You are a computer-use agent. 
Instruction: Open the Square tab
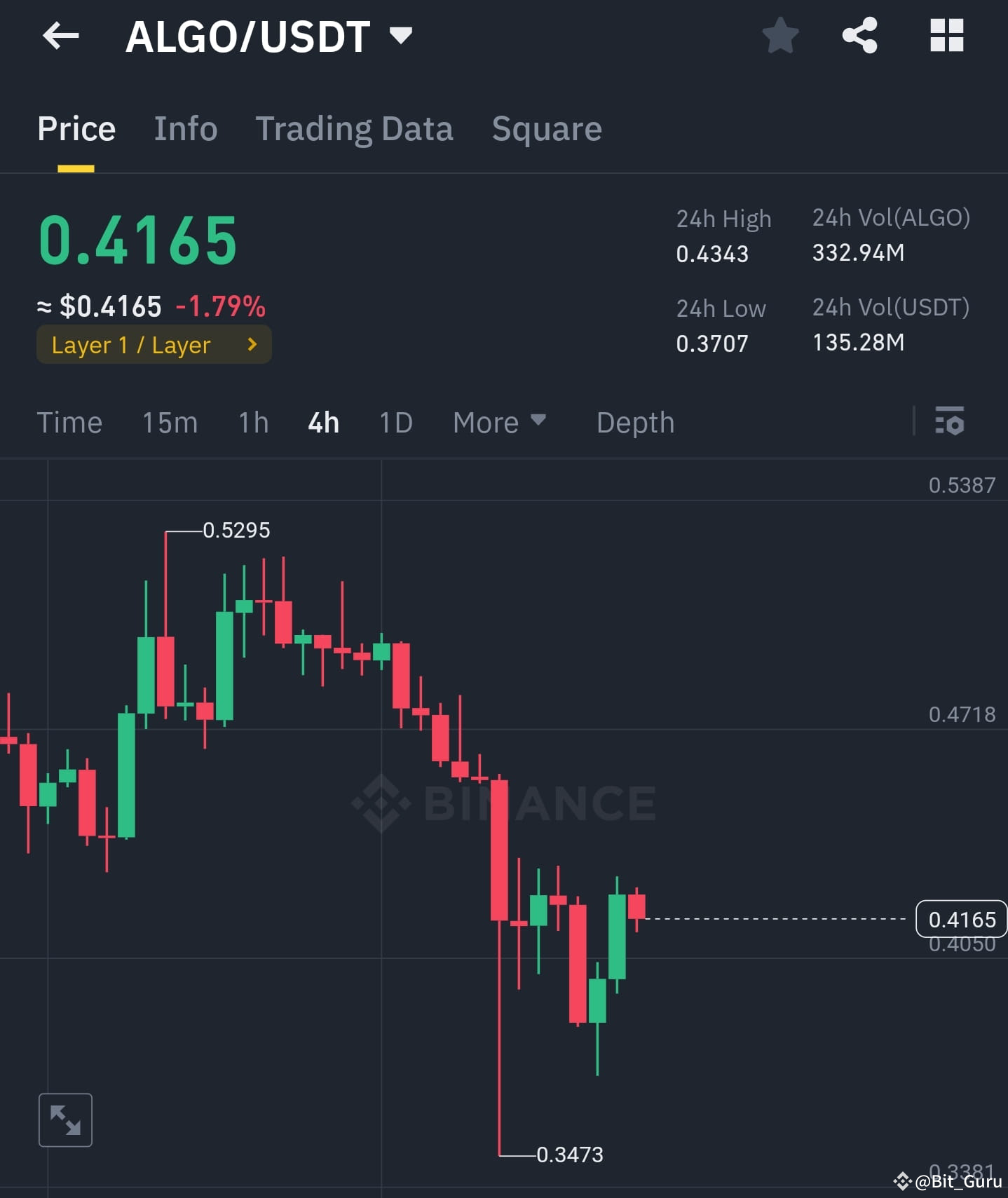[x=547, y=129]
